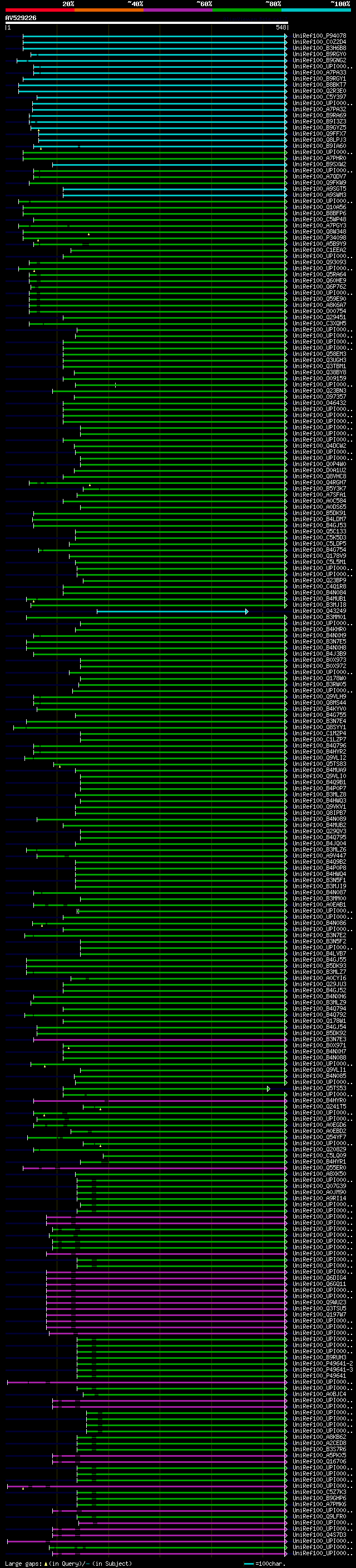Open hit UniRef100_C5Y397
356x1568 pixels.
(319, 97)
